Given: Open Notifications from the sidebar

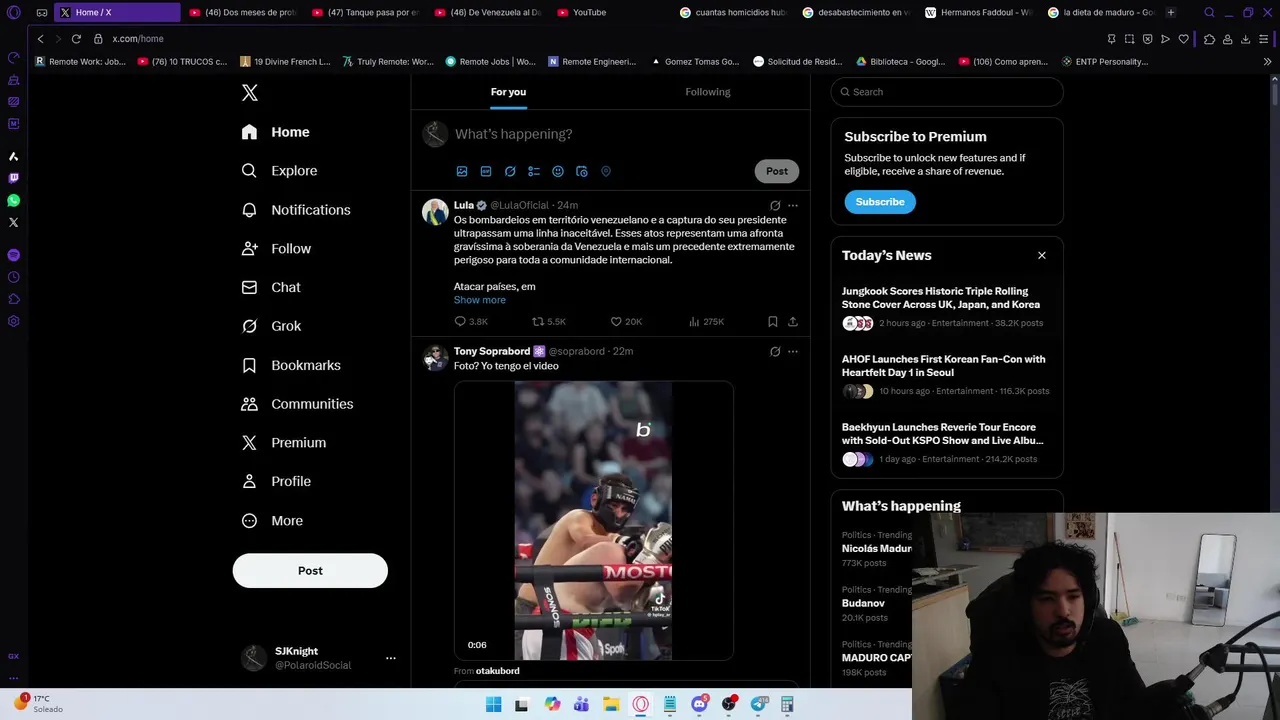Looking at the screenshot, I should 296,210.
